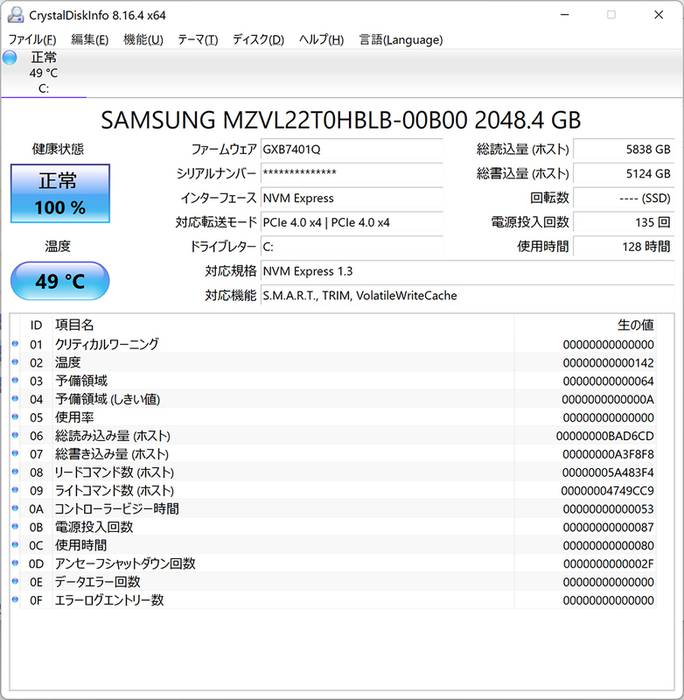Select the 08 リードコマンド数 (ホスト) row
Screen dimensions: 684x700
point(333,472)
